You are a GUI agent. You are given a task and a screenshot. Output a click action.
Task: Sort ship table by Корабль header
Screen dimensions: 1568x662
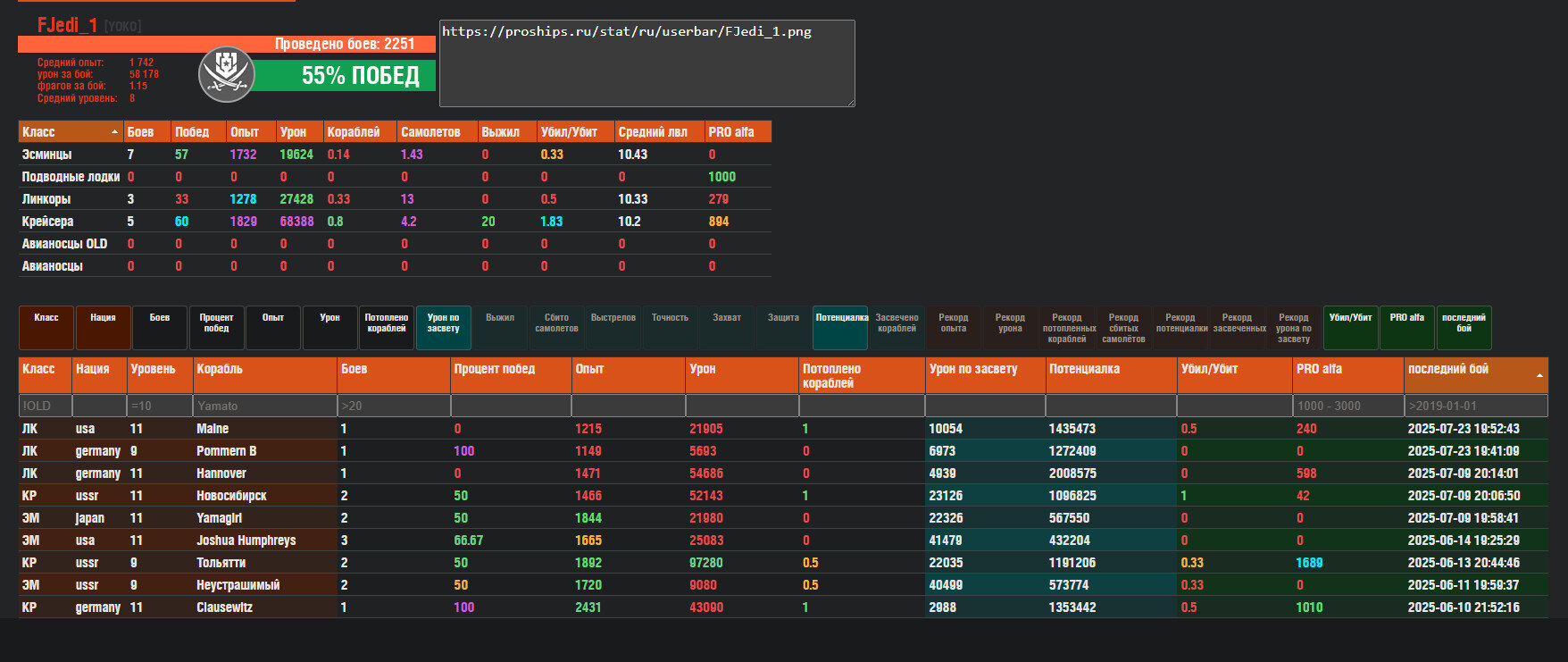(264, 374)
